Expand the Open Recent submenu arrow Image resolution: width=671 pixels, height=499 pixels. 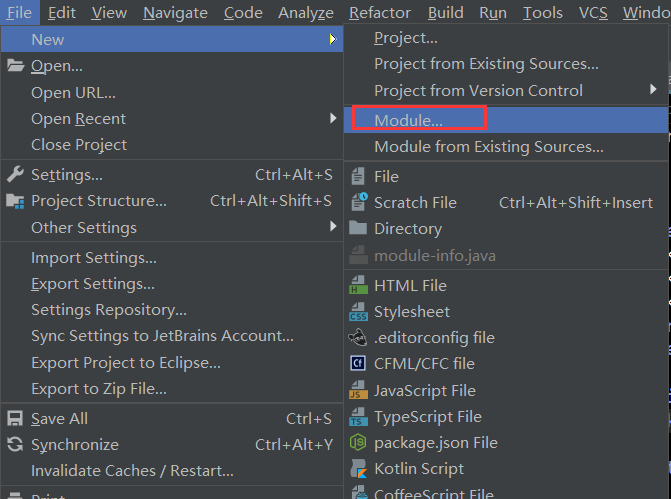pyautogui.click(x=333, y=119)
